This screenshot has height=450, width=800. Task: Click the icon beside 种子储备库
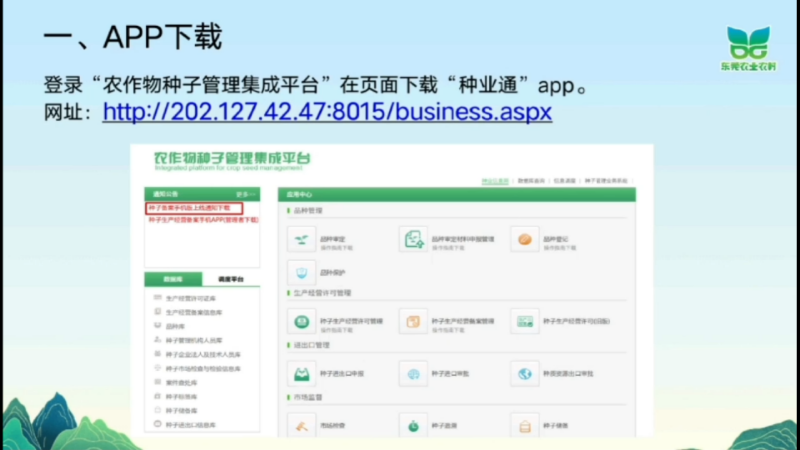pos(158,410)
